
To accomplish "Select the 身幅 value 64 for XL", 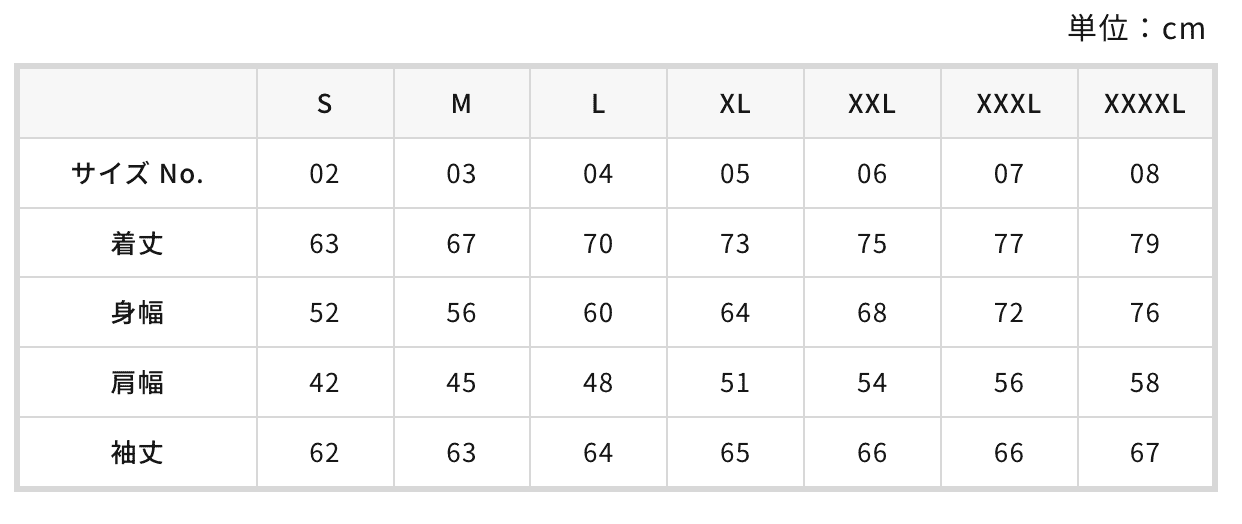I will click(x=735, y=313).
